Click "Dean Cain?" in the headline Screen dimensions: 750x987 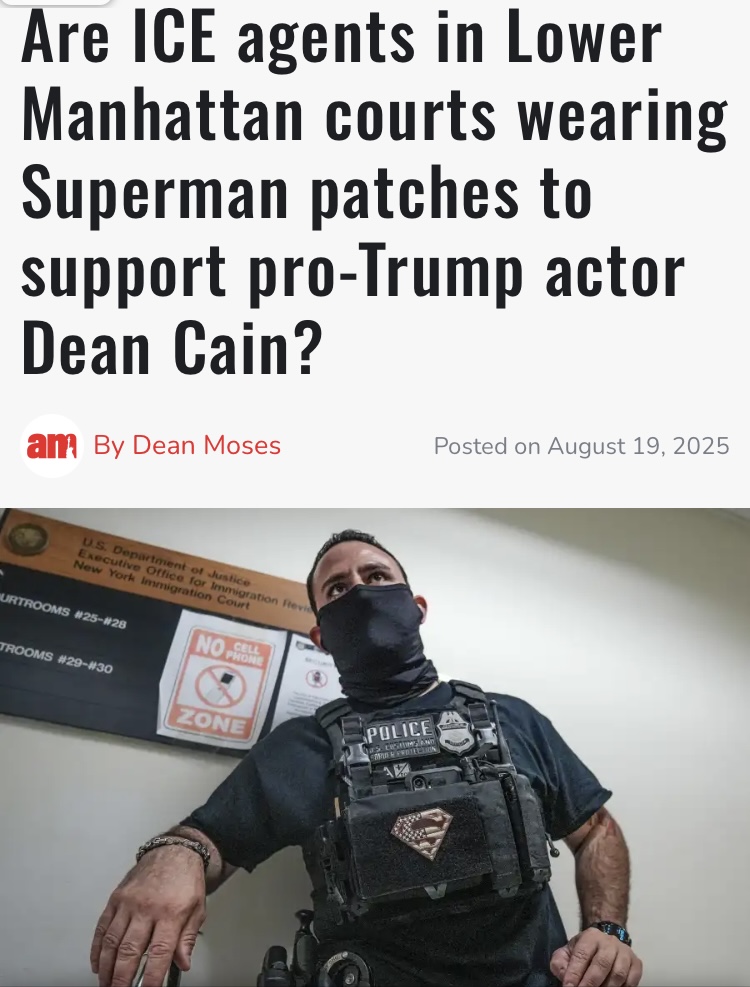coord(171,347)
